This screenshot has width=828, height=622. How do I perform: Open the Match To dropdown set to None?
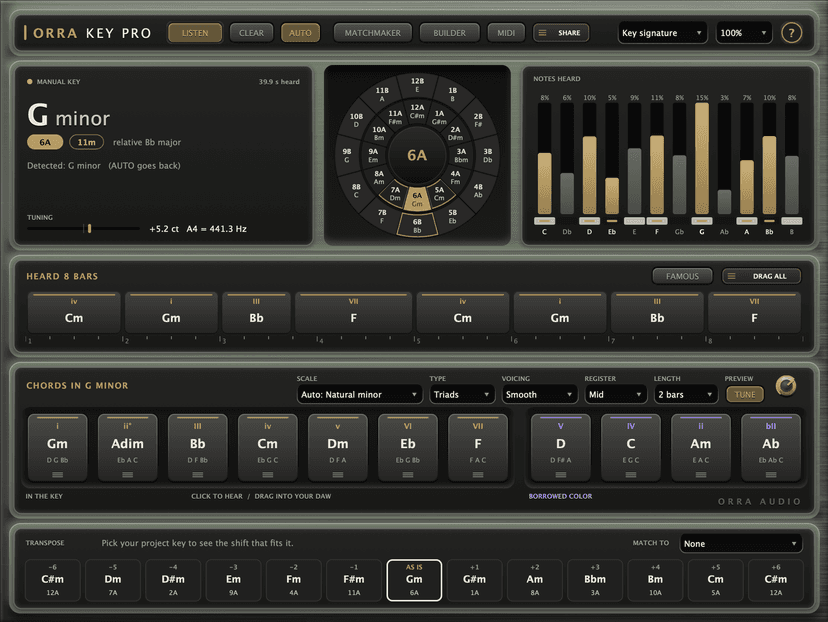pyautogui.click(x=740, y=543)
